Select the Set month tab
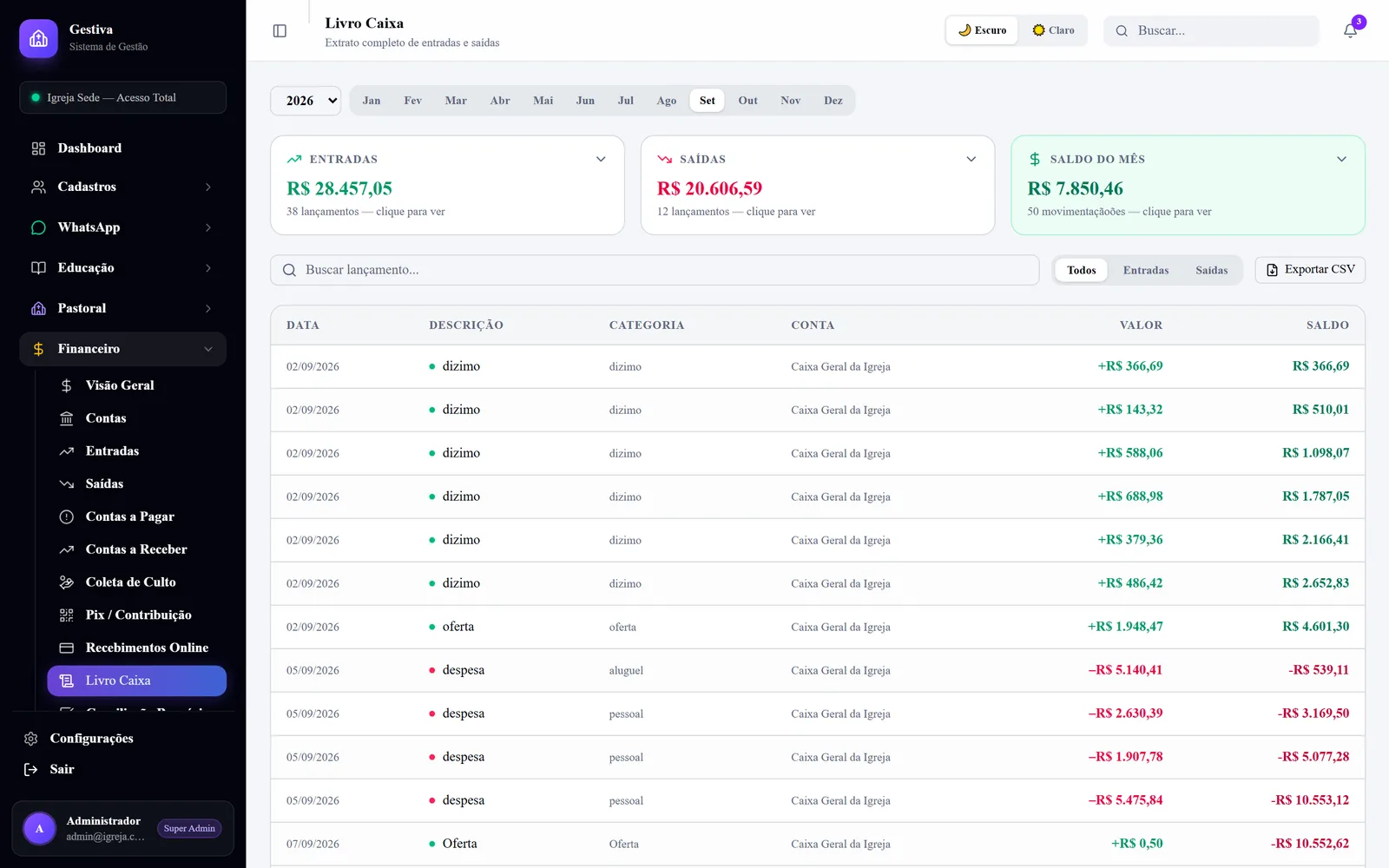 coord(708,101)
